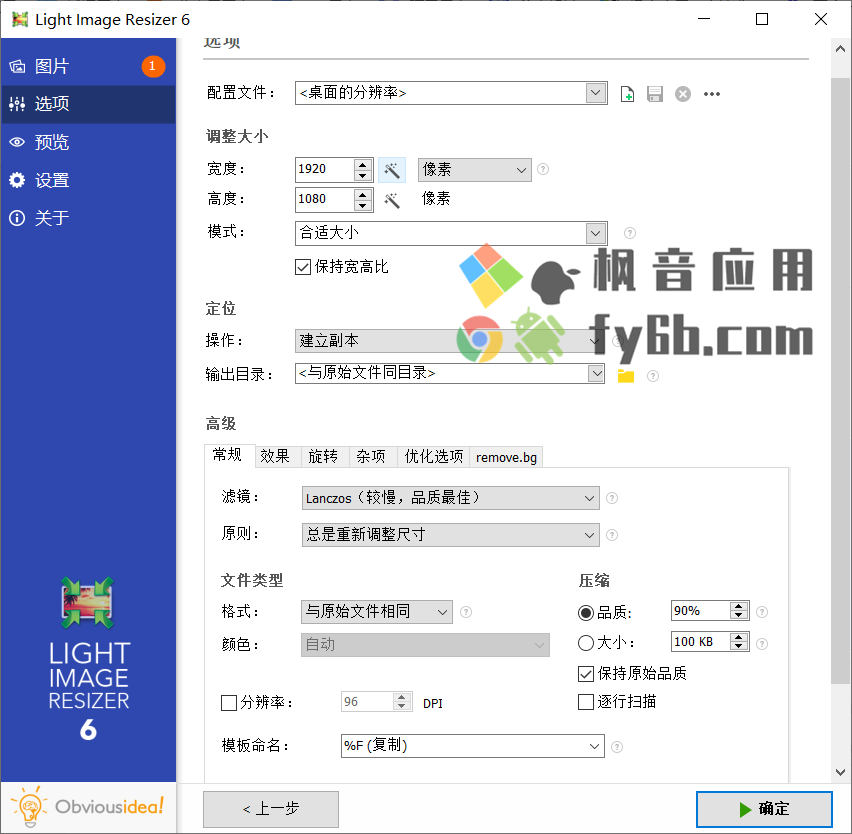Open the 像素 unit dropdown

pos(474,170)
